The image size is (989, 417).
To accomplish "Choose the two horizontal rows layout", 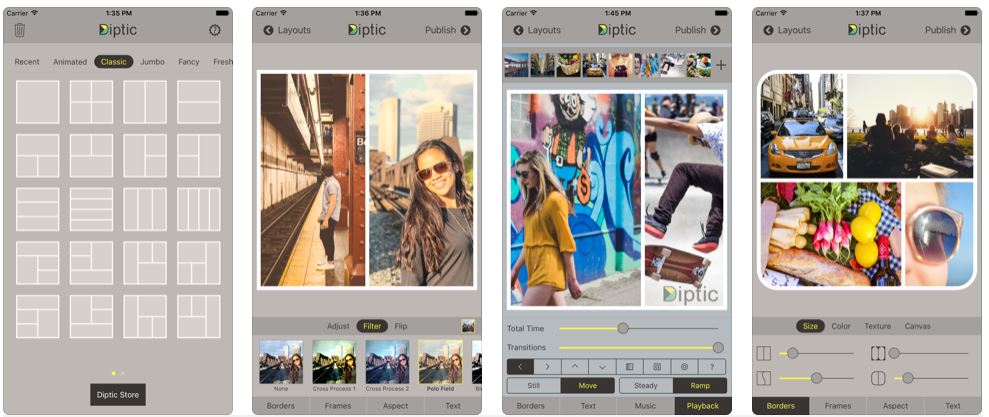I will (199, 102).
